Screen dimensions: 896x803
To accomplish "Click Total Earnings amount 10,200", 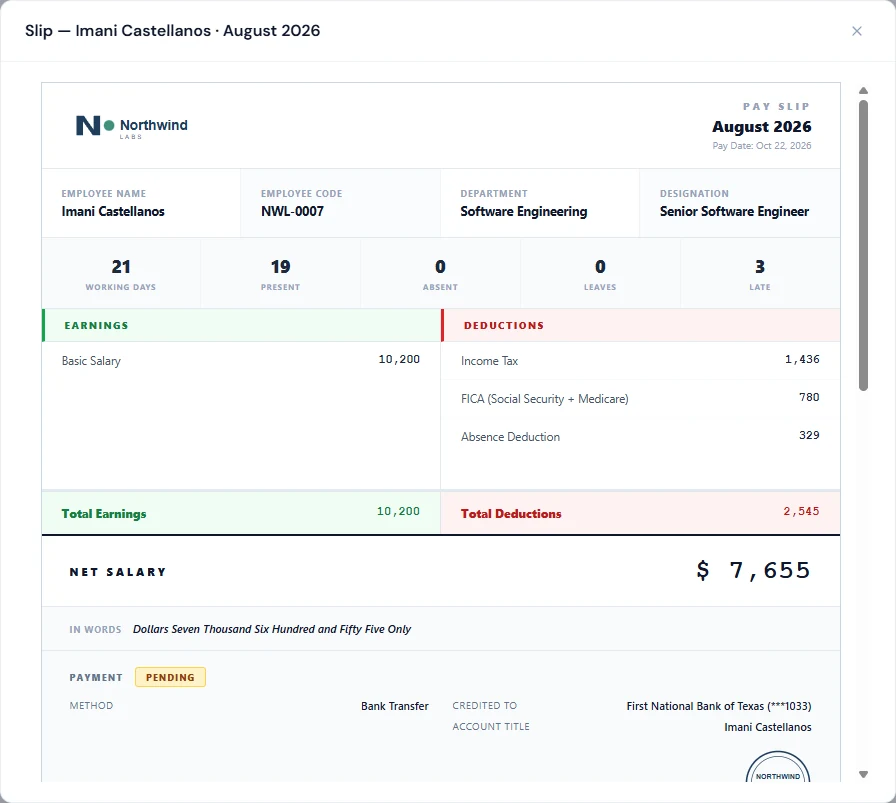I will tap(398, 512).
